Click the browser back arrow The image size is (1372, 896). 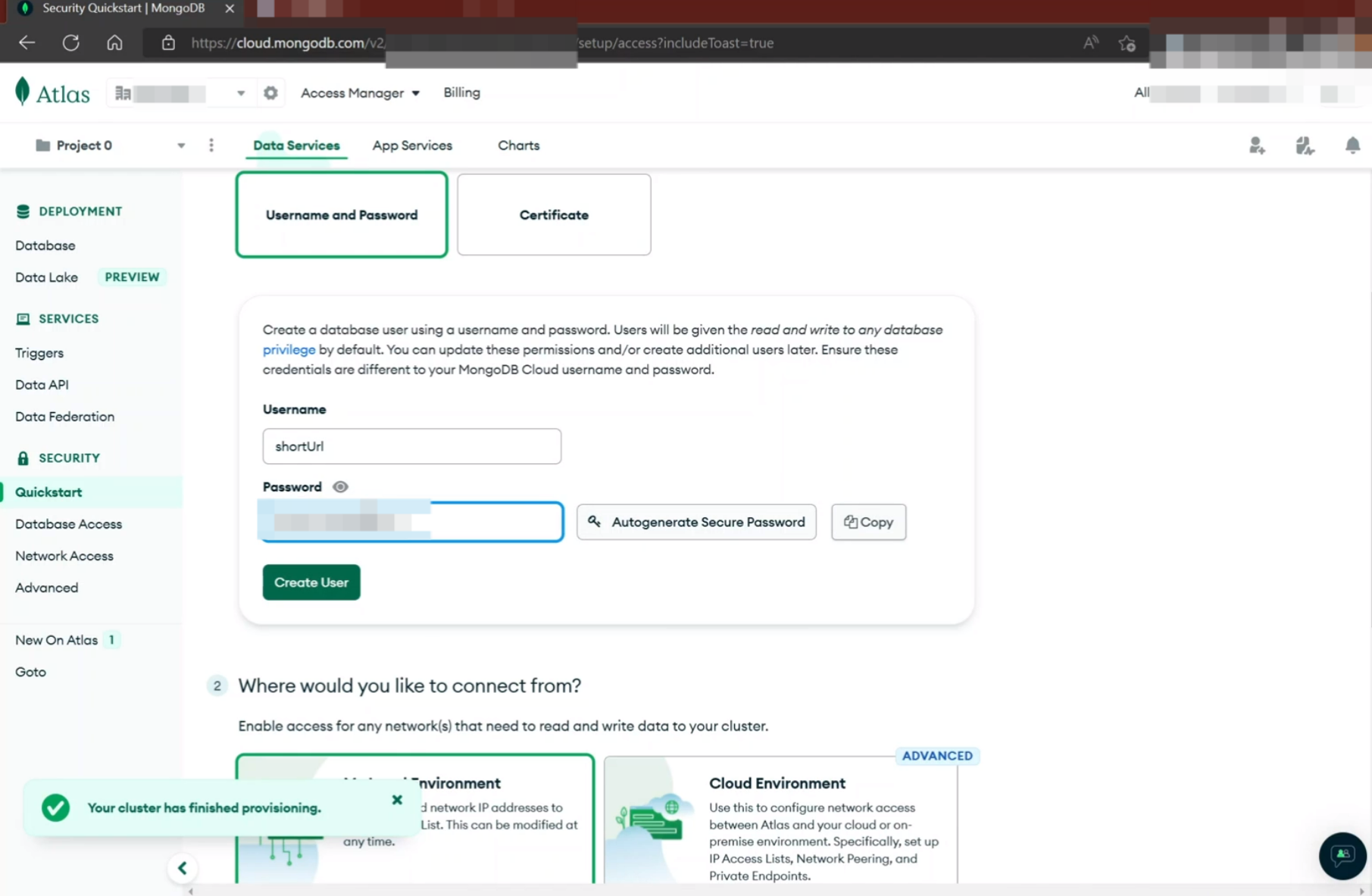tap(27, 42)
